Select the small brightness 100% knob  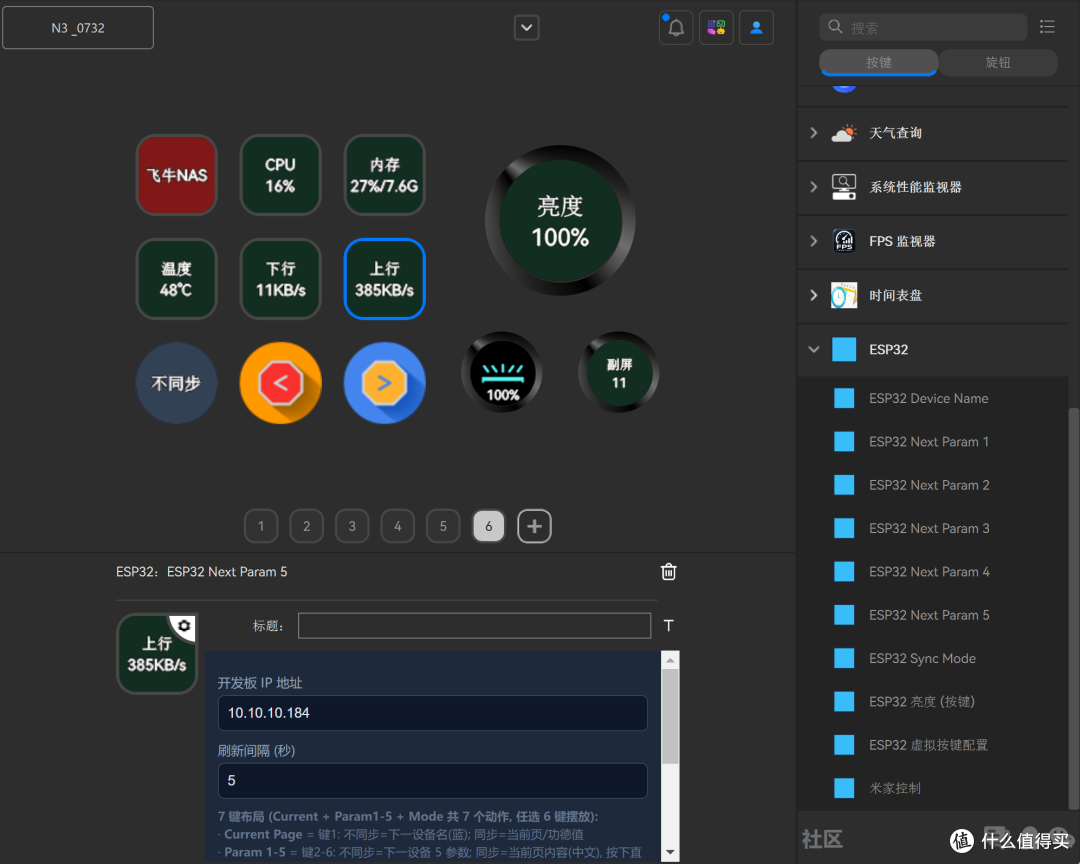[502, 373]
